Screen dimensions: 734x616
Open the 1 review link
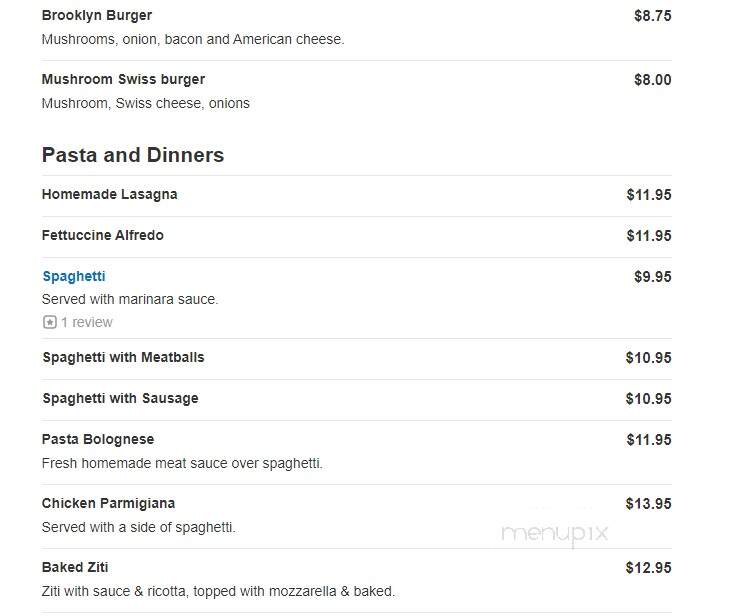87,322
